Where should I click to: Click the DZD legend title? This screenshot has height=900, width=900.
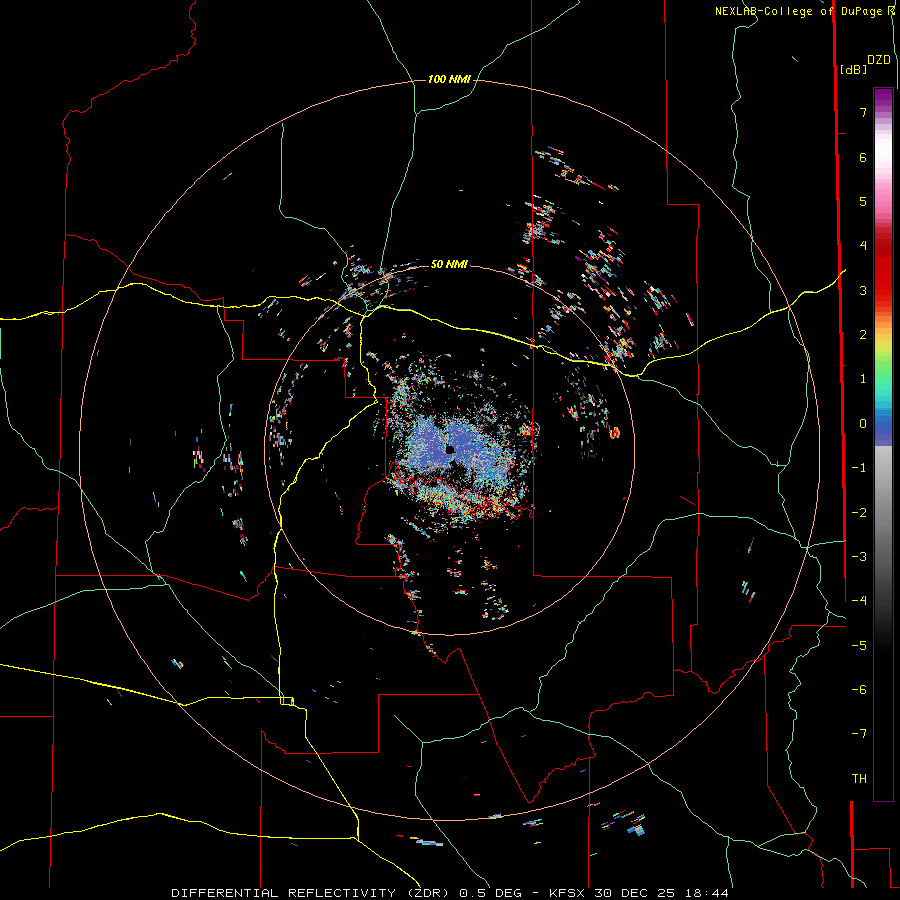[x=878, y=60]
